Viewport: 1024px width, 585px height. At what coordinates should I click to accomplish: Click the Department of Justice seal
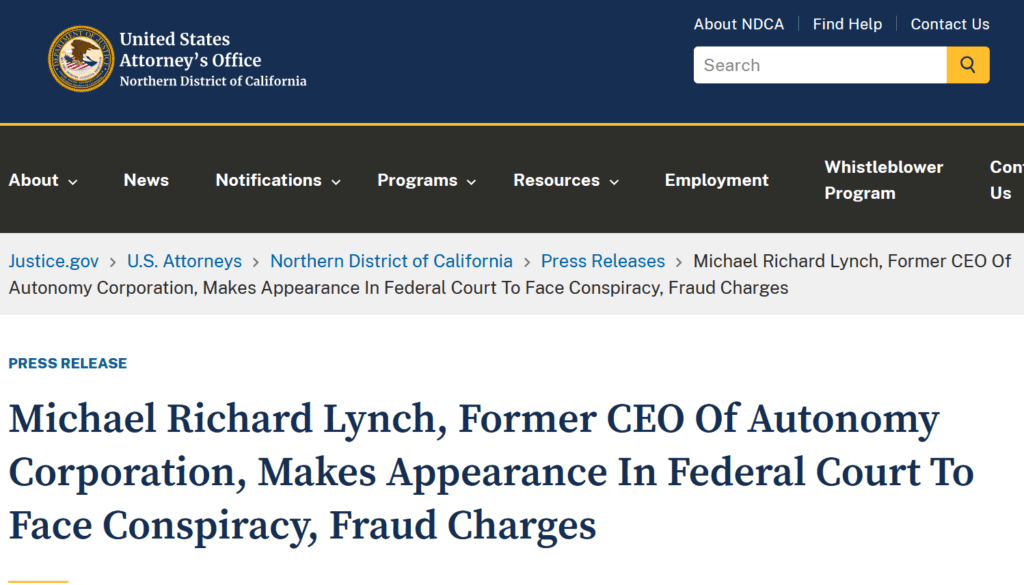click(x=81, y=58)
